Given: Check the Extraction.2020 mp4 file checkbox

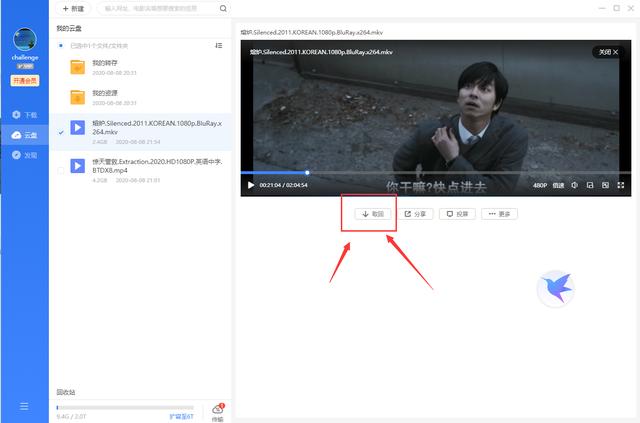Looking at the screenshot, I should 61,170.
